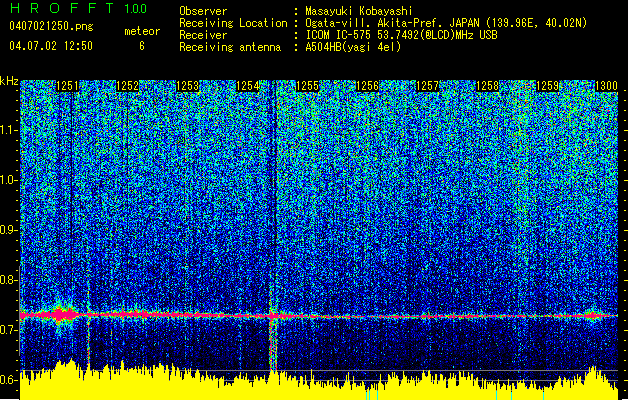Click the 0.6 kHz axis label
Image resolution: width=629 pixels, height=400 pixels.
coord(9,380)
